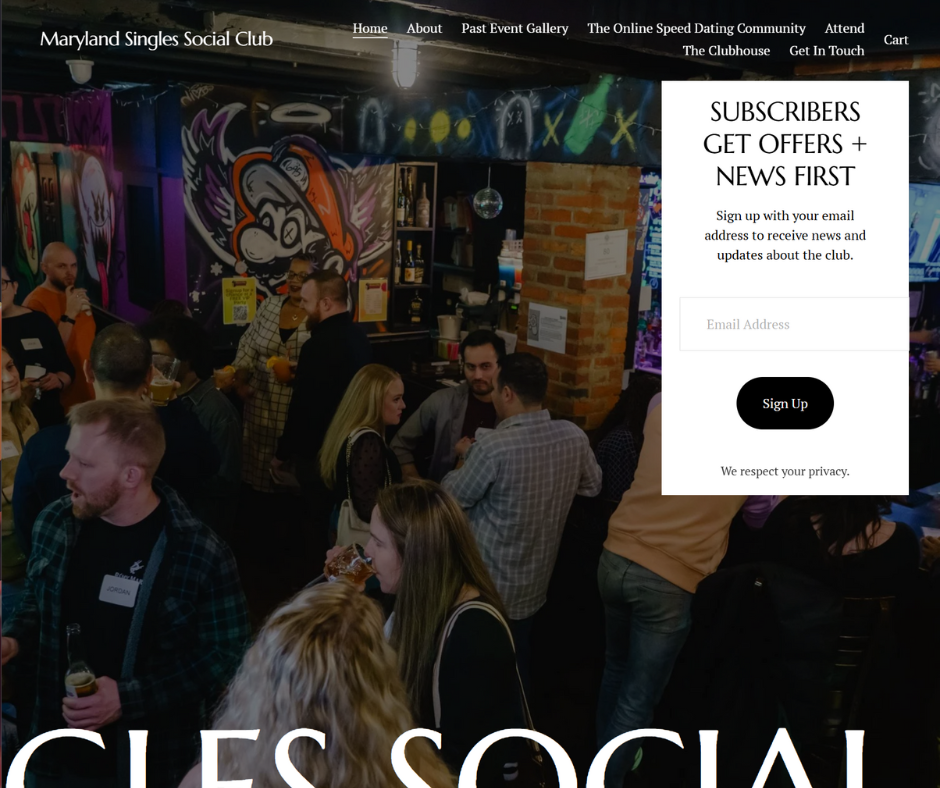
Task: Open the About page
Action: 424,28
